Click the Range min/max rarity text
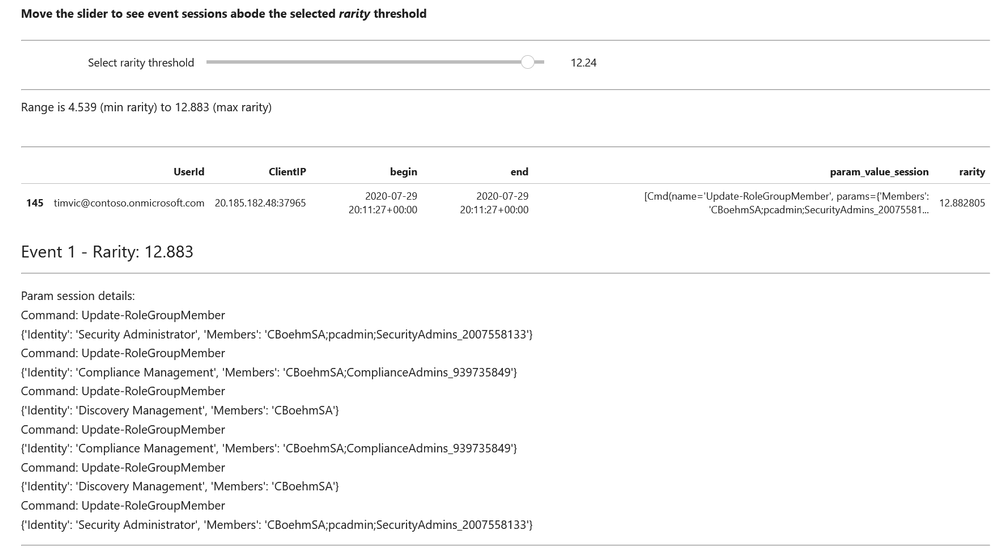This screenshot has width=999, height=556. click(x=146, y=107)
